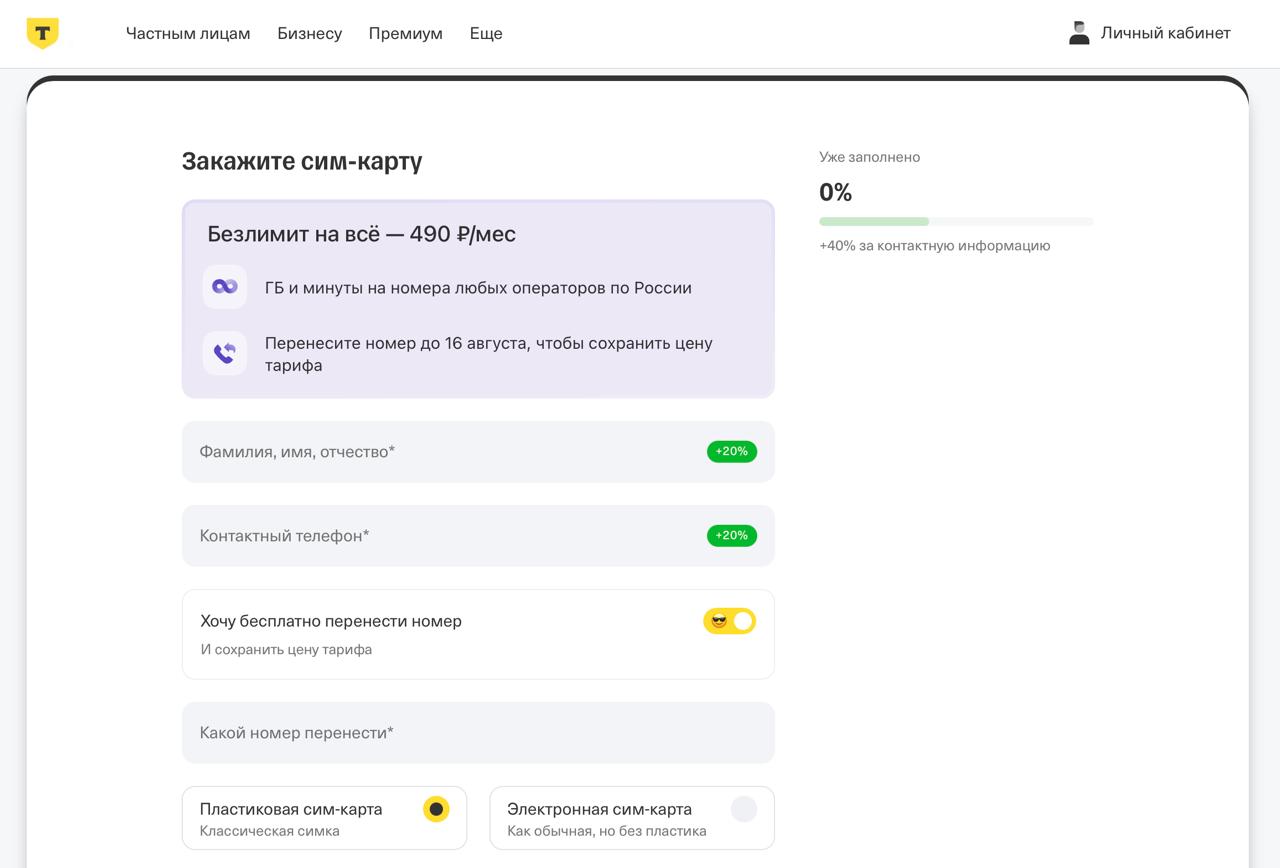Image resolution: width=1280 pixels, height=868 pixels.
Task: Click the Безлимит на всё — 490 ₽/мес title
Action: 362,234
